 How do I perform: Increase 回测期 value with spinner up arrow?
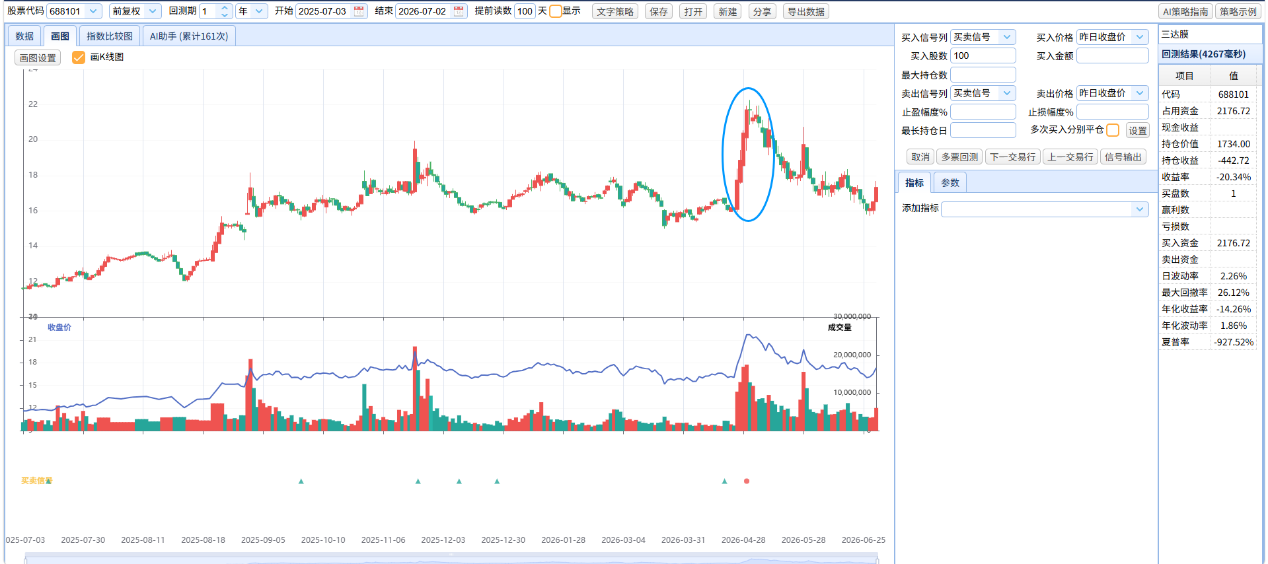tap(224, 7)
